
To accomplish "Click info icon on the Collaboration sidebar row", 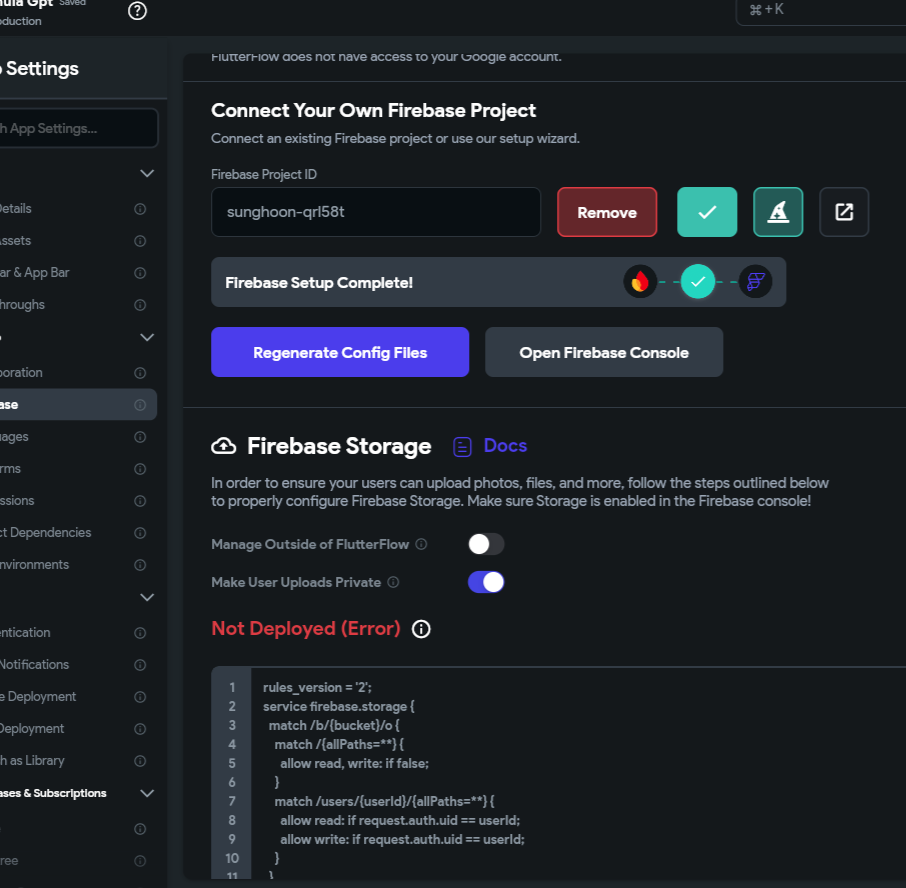I will click(140, 373).
